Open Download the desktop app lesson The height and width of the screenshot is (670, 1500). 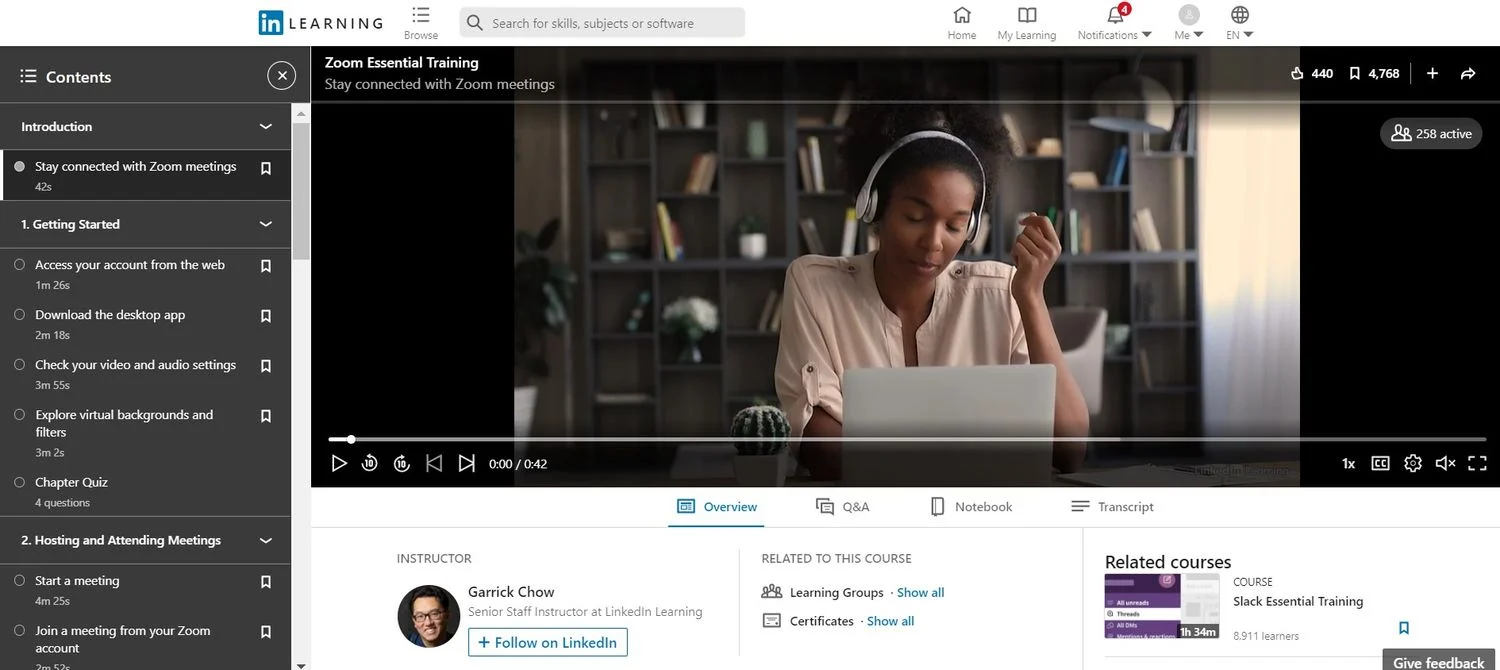click(110, 315)
